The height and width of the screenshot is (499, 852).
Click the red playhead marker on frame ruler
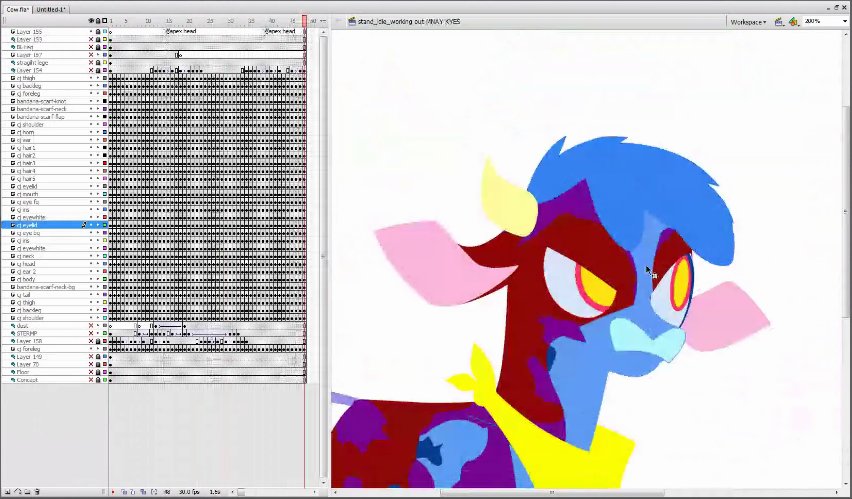(304, 21)
